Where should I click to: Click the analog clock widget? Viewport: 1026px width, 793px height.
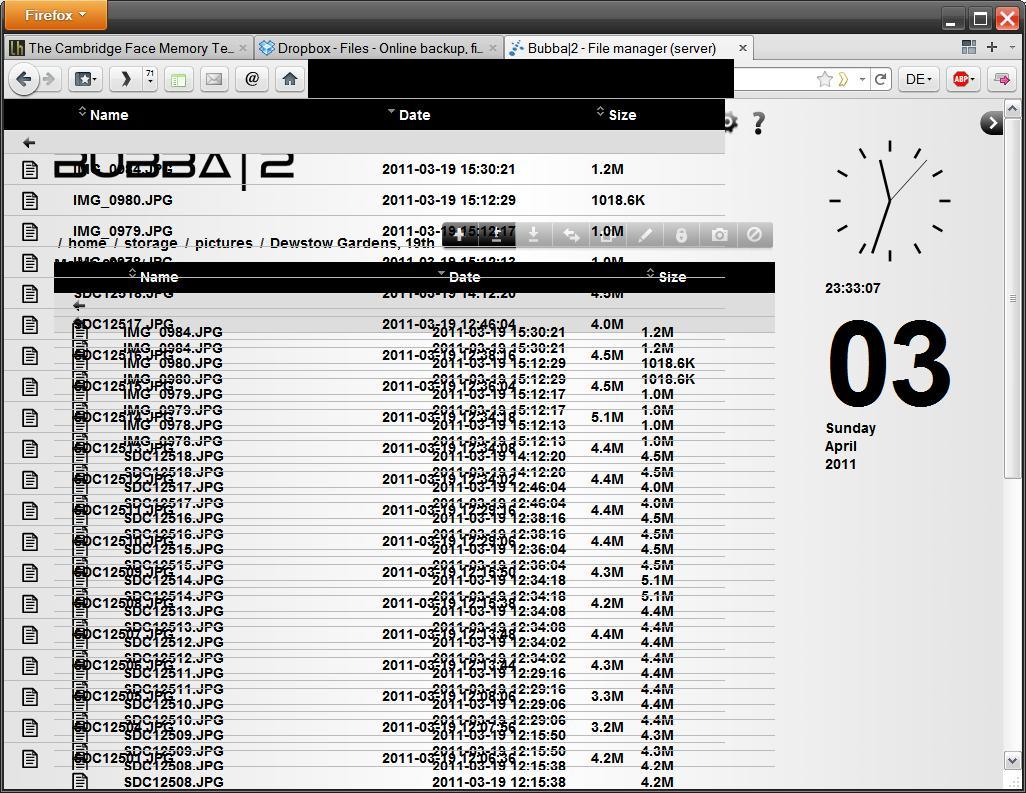click(890, 201)
